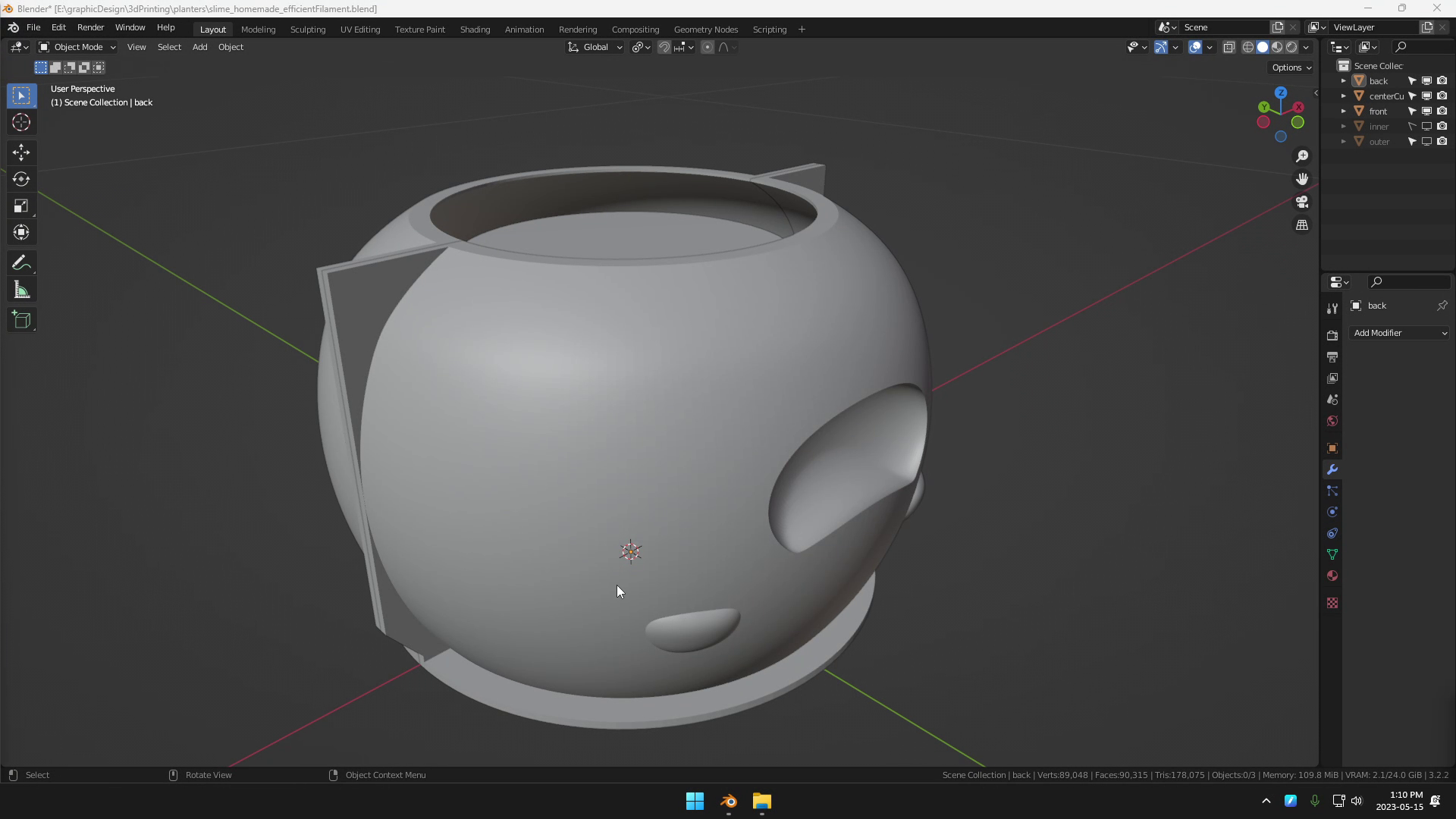
Task: Open the overlays options dropdown arrow
Action: [1210, 47]
